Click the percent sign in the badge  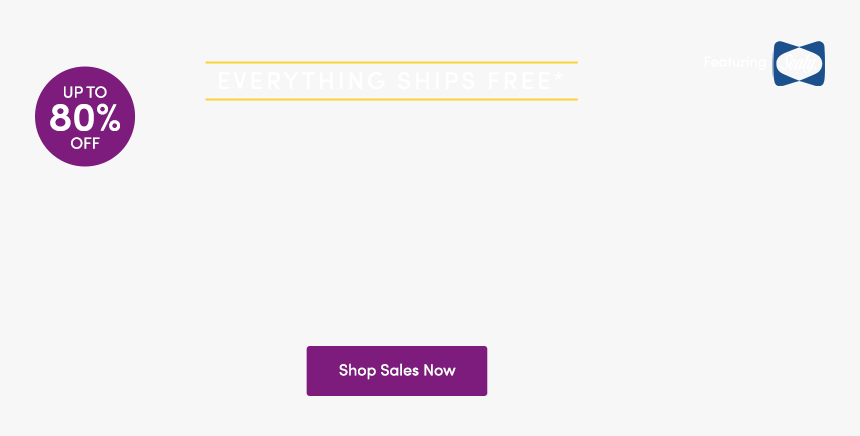[106, 118]
